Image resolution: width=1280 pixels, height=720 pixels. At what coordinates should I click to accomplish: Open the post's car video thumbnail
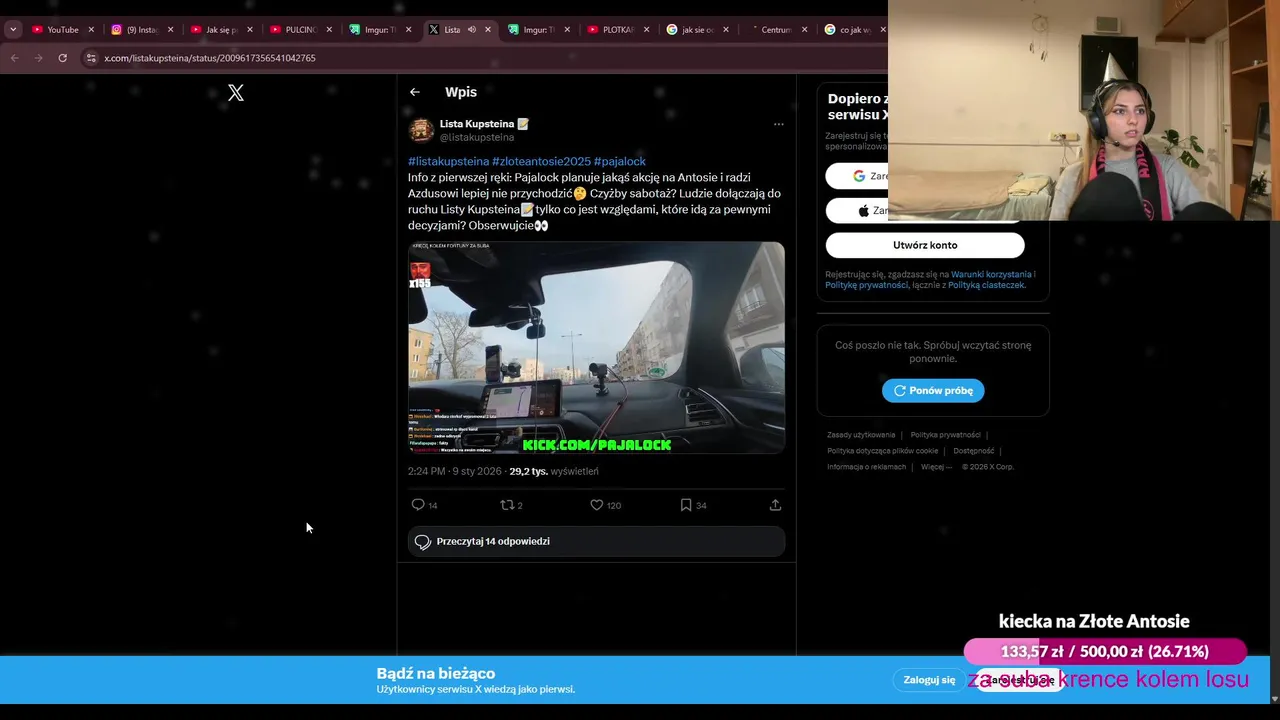coord(596,347)
